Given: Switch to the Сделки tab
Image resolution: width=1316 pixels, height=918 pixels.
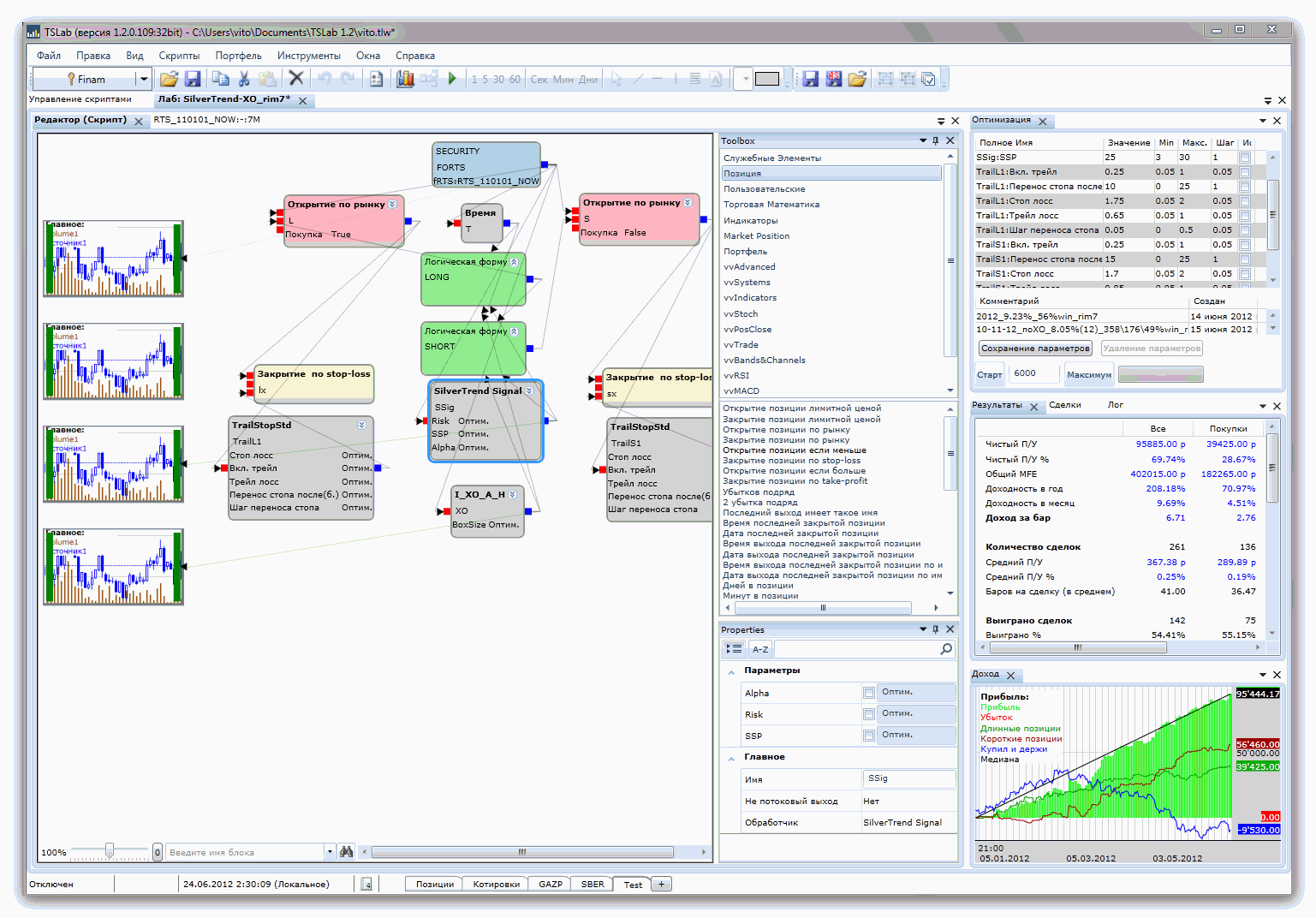Looking at the screenshot, I should [1064, 405].
